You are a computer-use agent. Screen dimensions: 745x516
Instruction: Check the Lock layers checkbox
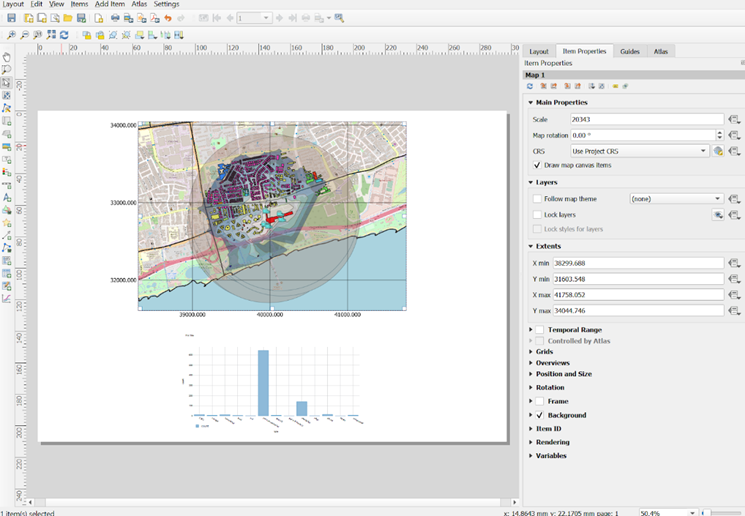538,215
